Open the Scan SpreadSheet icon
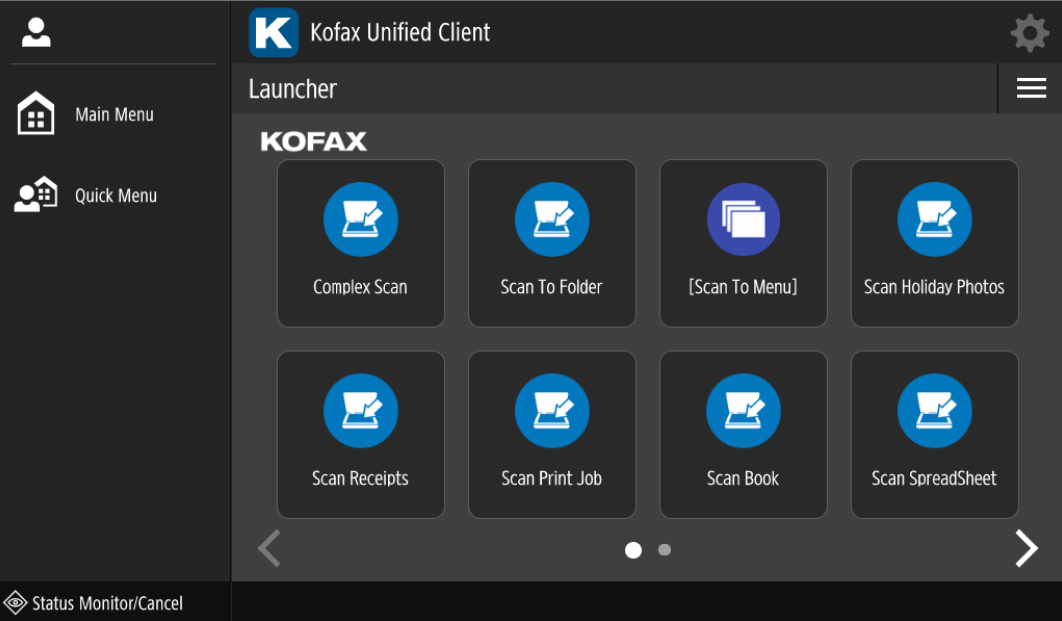The image size is (1062, 621). pyautogui.click(x=934, y=412)
